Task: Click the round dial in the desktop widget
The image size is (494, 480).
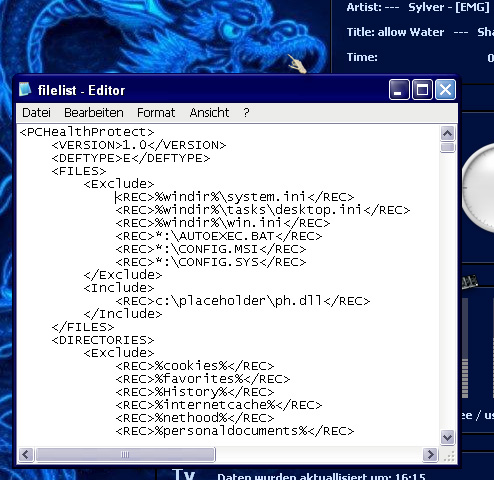Action: [x=479, y=189]
